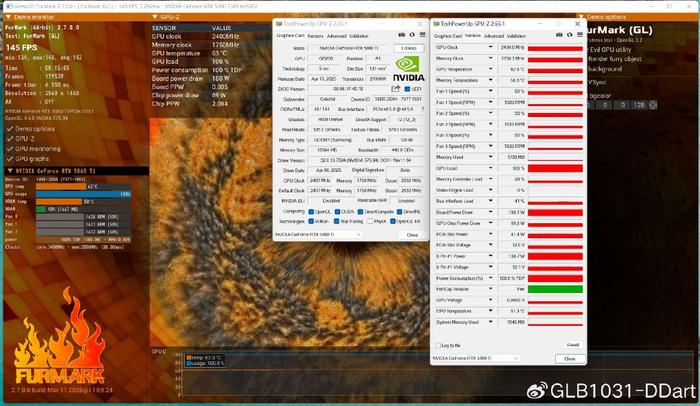Viewport: 700px width, 406px height.
Task: Click the Lookup button
Action: pyautogui.click(x=409, y=48)
